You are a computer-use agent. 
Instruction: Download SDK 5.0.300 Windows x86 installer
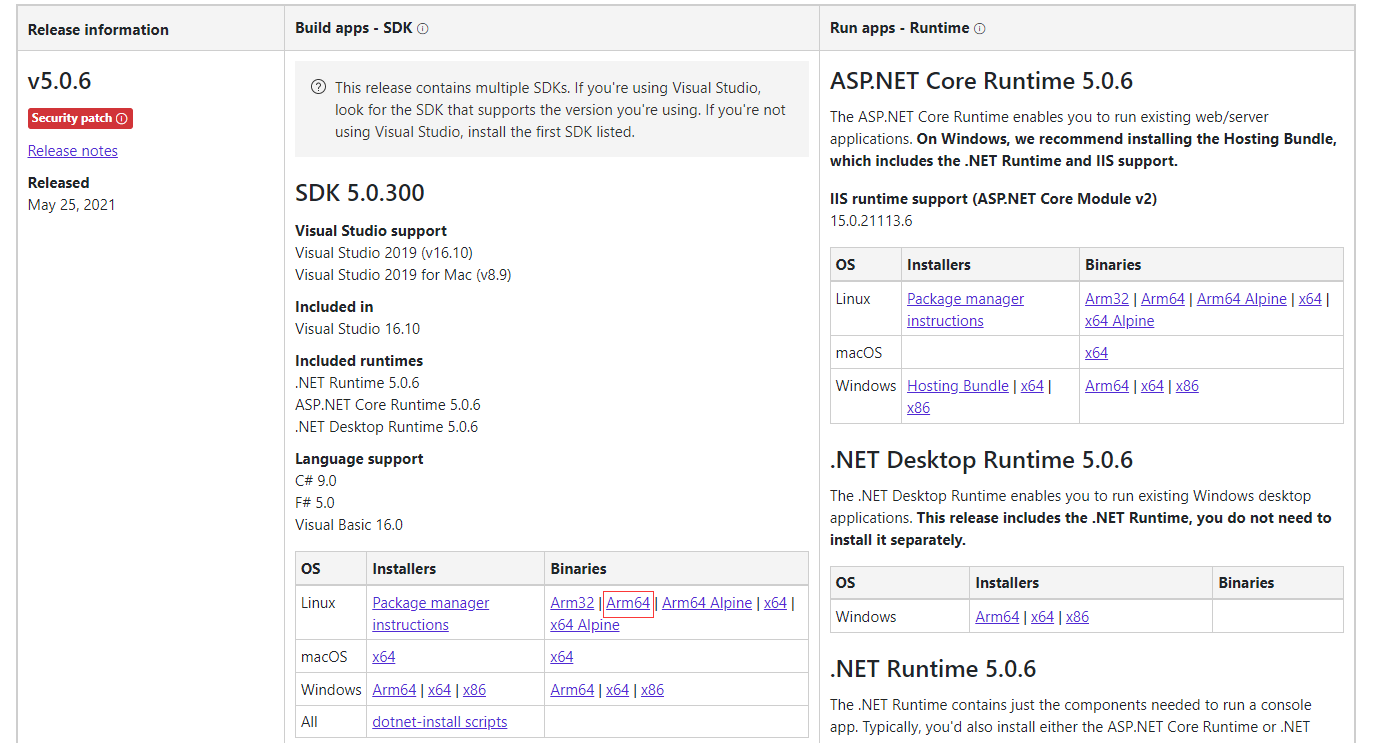tap(474, 690)
